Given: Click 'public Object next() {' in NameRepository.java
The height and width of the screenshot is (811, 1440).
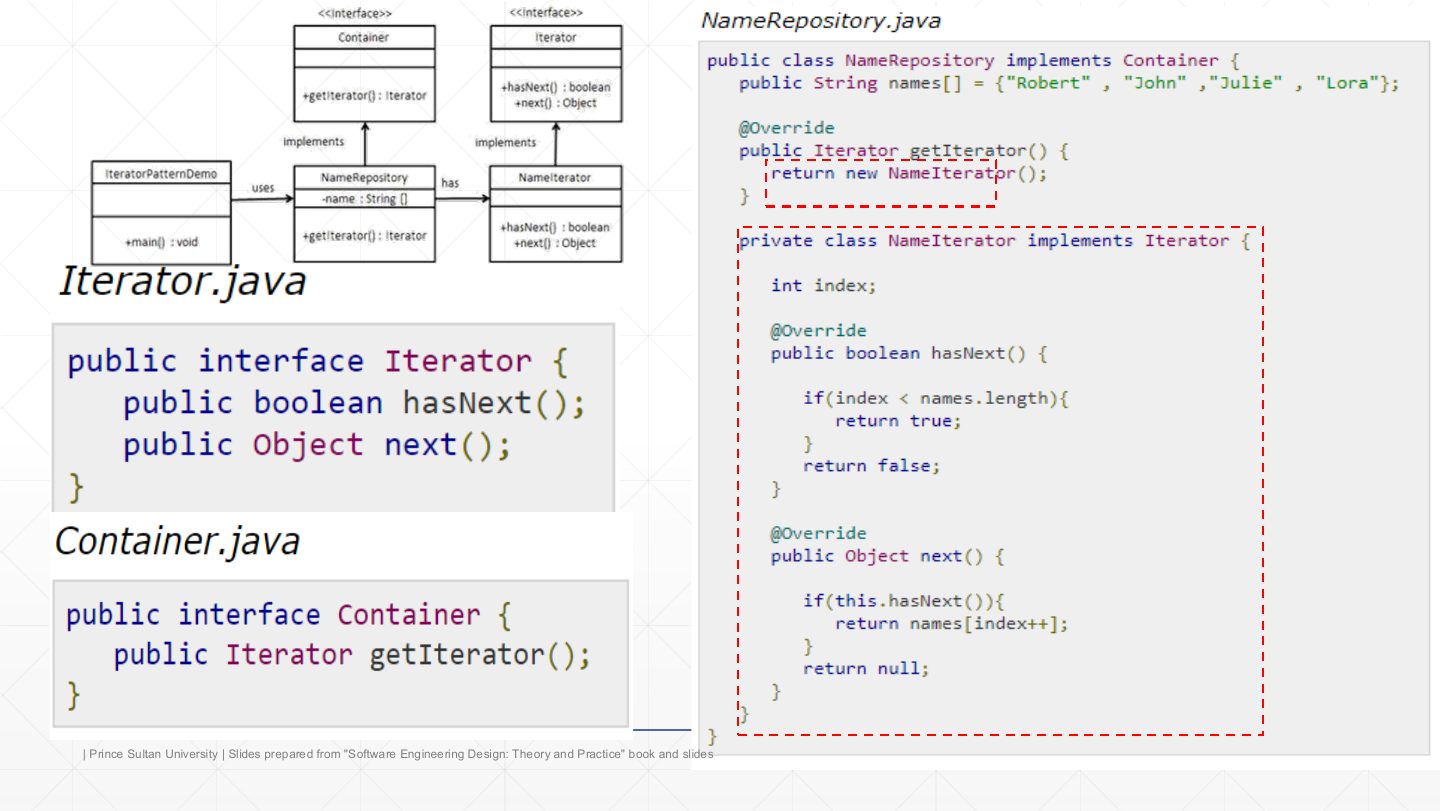Looking at the screenshot, I should (887, 556).
